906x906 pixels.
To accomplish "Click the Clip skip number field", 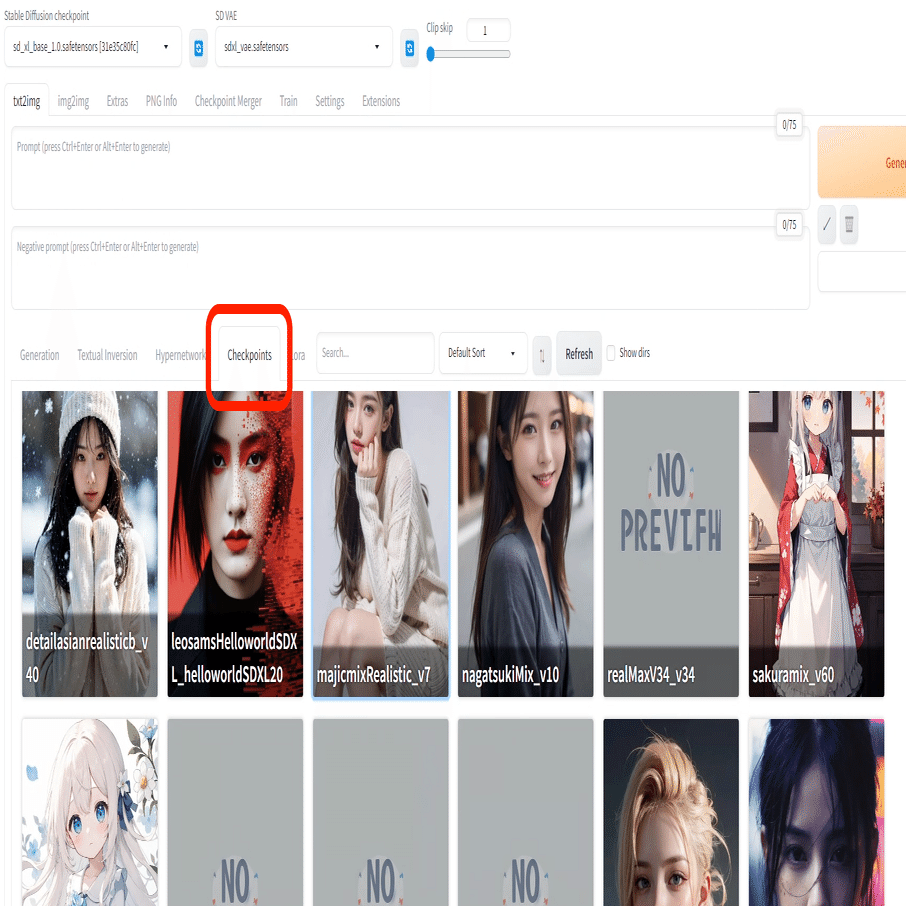I will tap(488, 30).
